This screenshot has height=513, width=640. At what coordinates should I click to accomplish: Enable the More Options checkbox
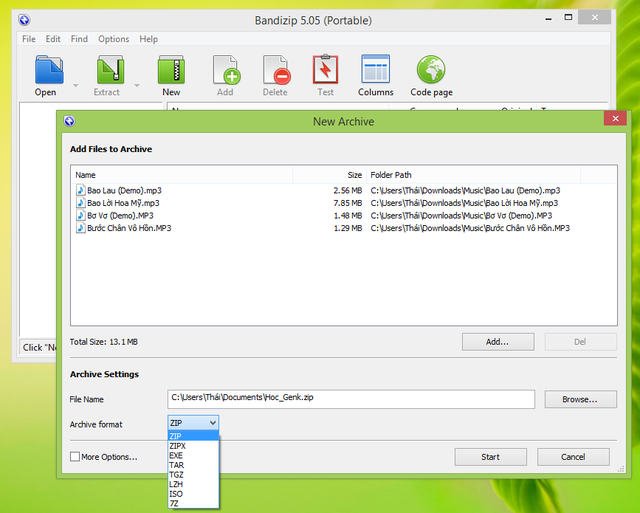(x=76, y=457)
